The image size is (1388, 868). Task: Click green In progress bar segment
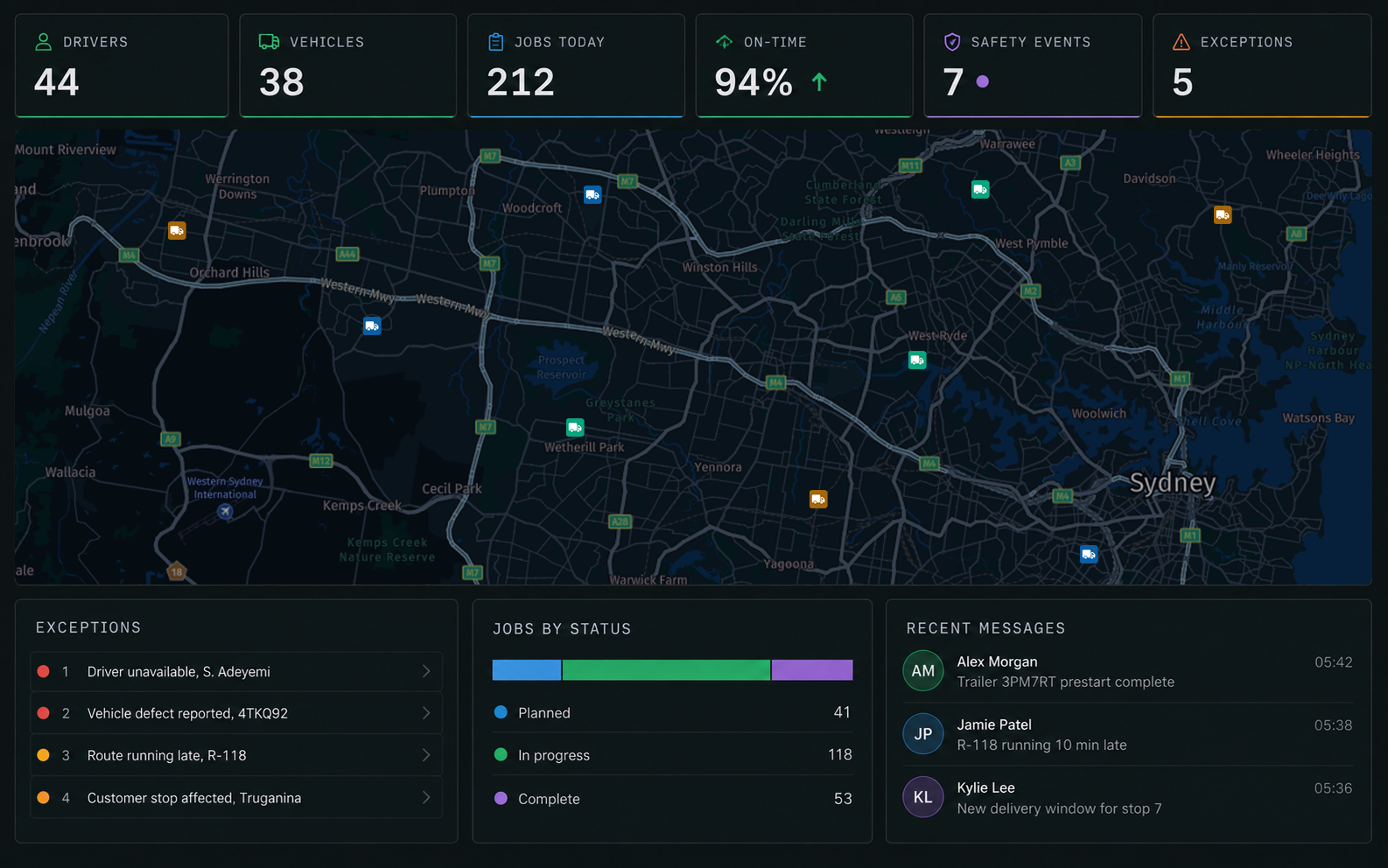coord(666,670)
